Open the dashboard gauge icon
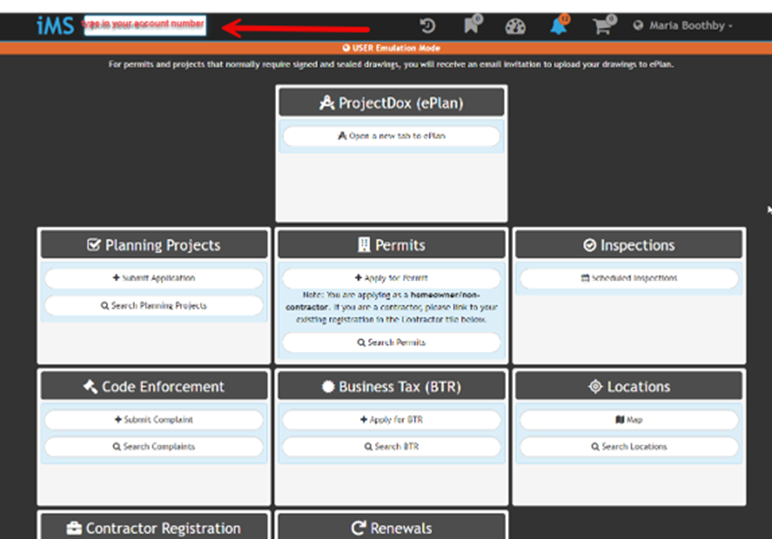The image size is (772, 539). pos(515,26)
